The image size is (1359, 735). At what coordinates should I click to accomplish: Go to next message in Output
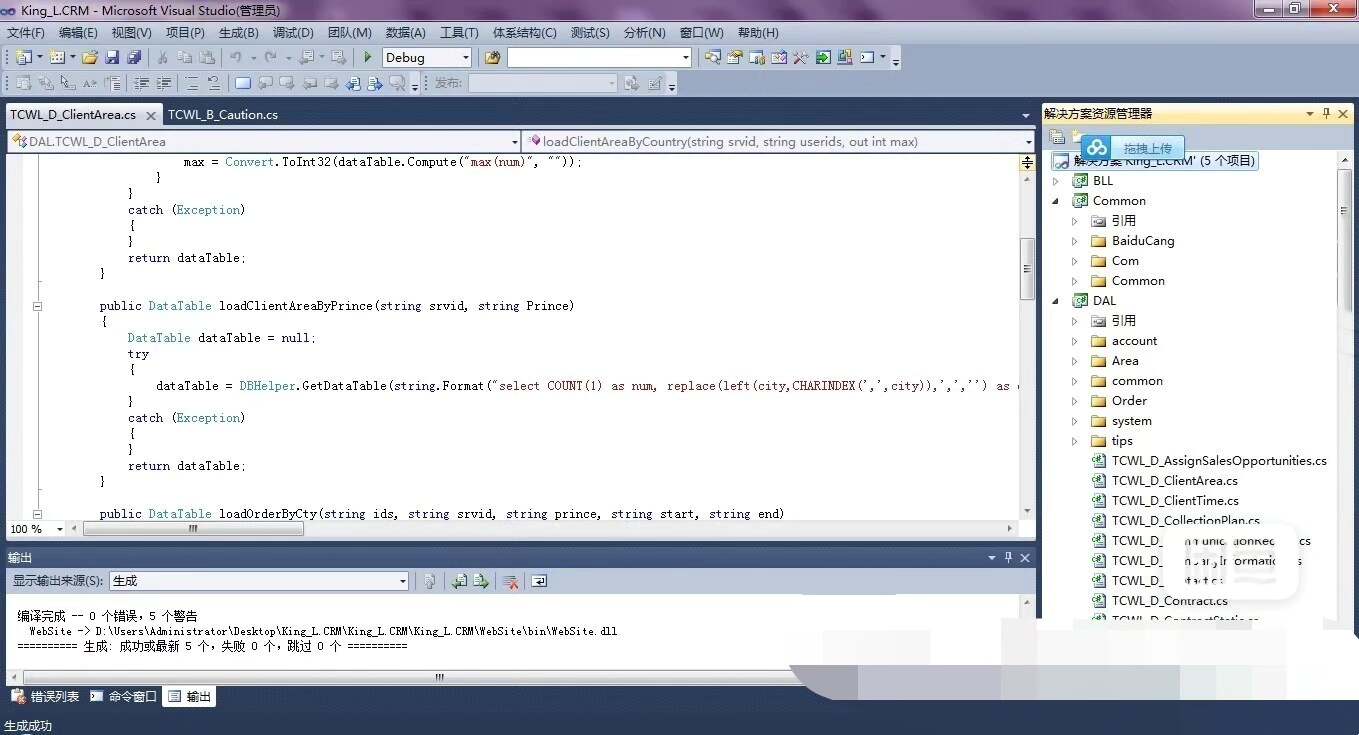481,581
